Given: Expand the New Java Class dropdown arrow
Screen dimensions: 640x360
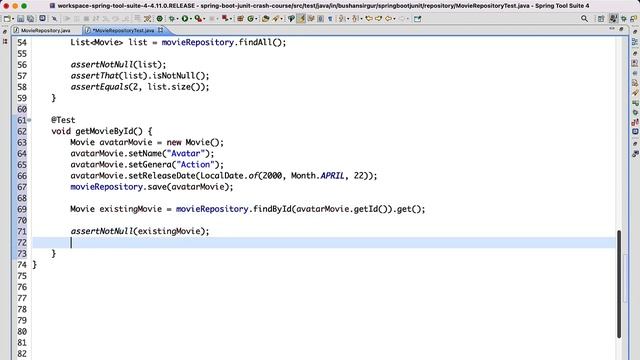Looking at the screenshot, I should click(256, 19).
